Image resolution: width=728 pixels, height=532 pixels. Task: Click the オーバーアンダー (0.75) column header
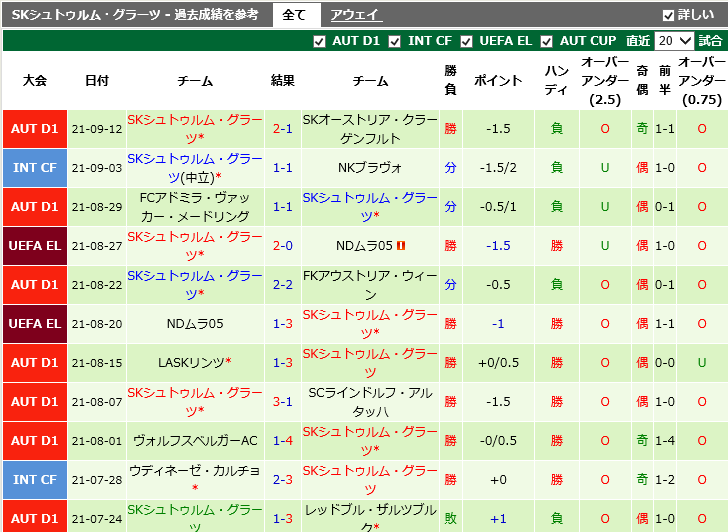tap(702, 80)
